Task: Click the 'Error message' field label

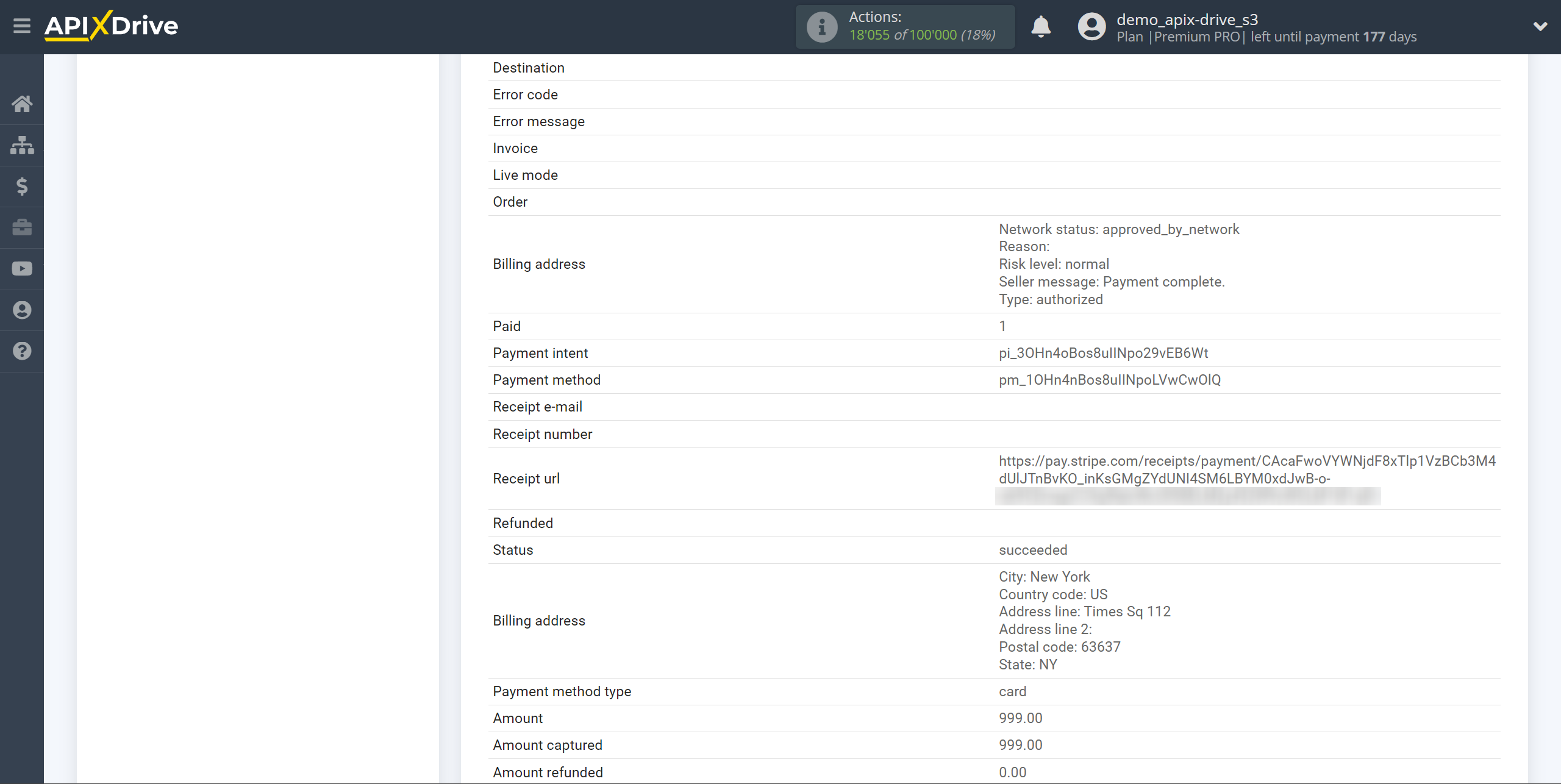Action: click(x=538, y=121)
